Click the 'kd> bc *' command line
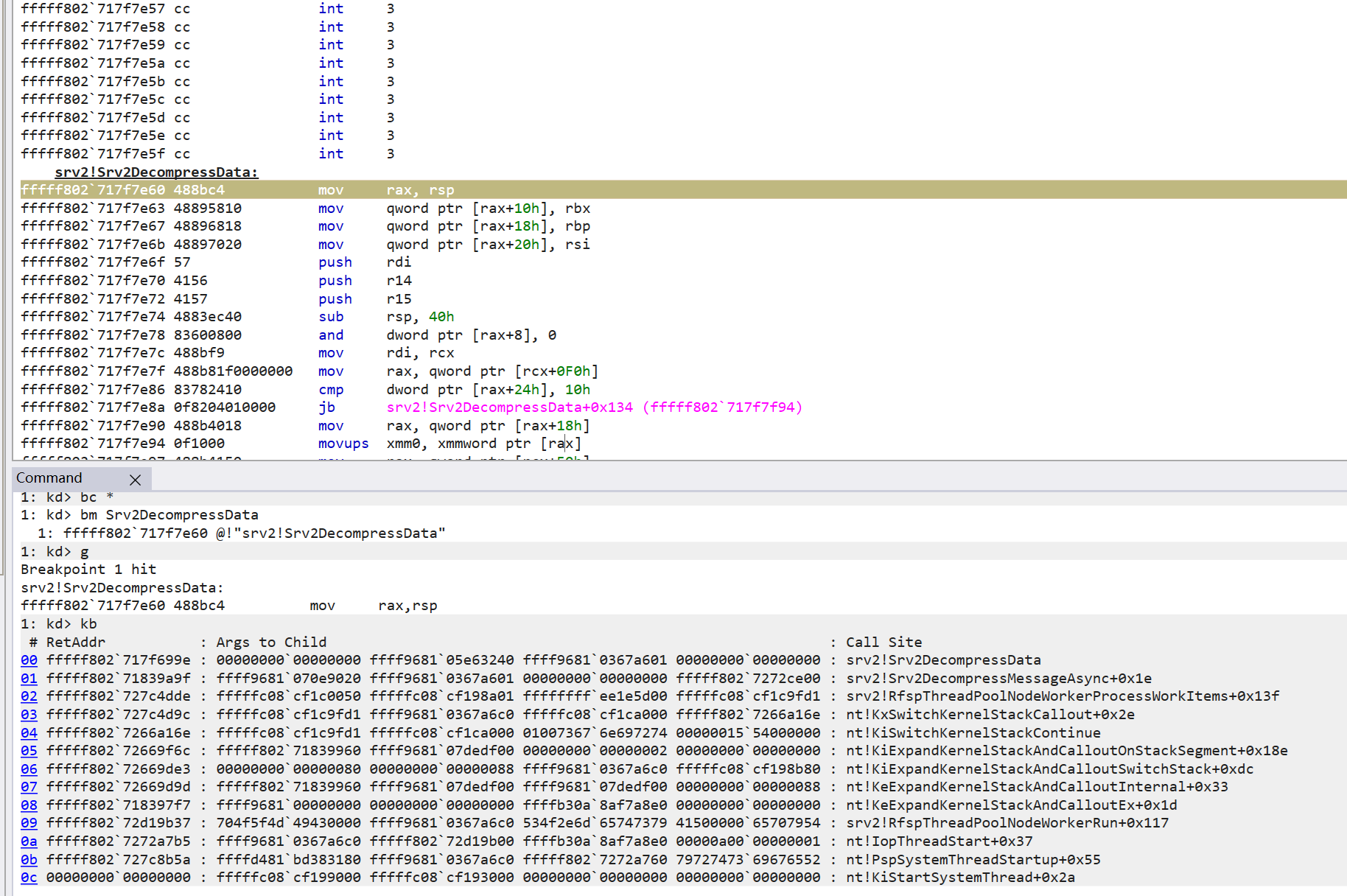This screenshot has height=896, width=1347. (67, 497)
